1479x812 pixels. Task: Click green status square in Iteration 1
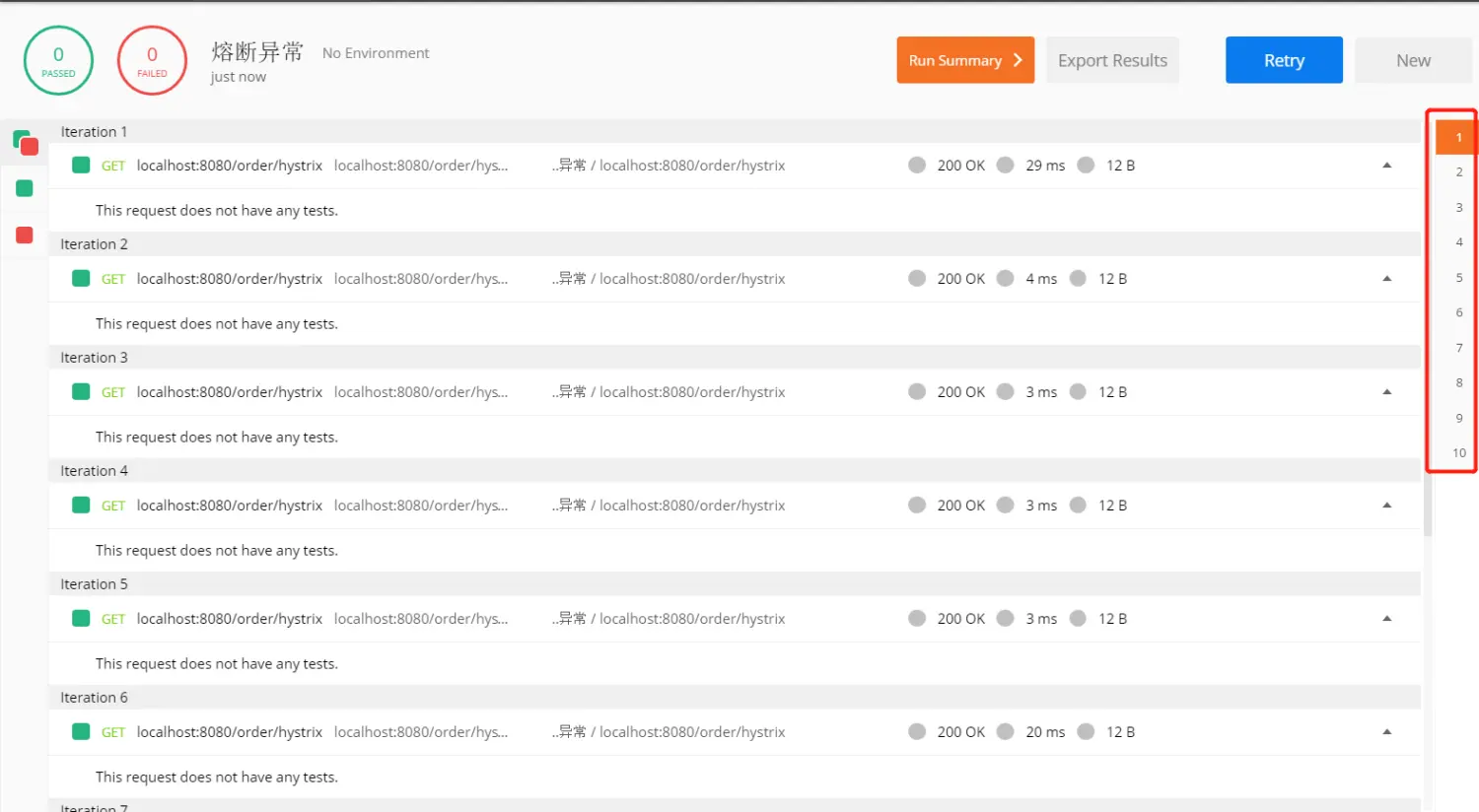(x=81, y=166)
